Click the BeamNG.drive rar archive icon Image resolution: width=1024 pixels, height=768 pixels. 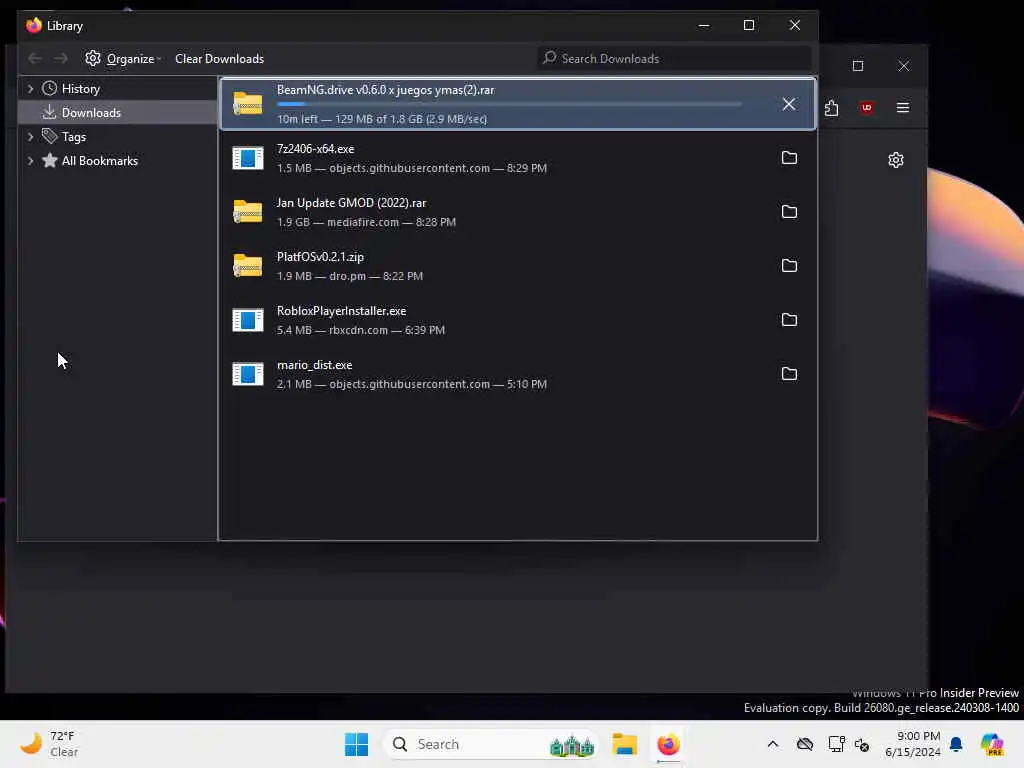tap(248, 104)
